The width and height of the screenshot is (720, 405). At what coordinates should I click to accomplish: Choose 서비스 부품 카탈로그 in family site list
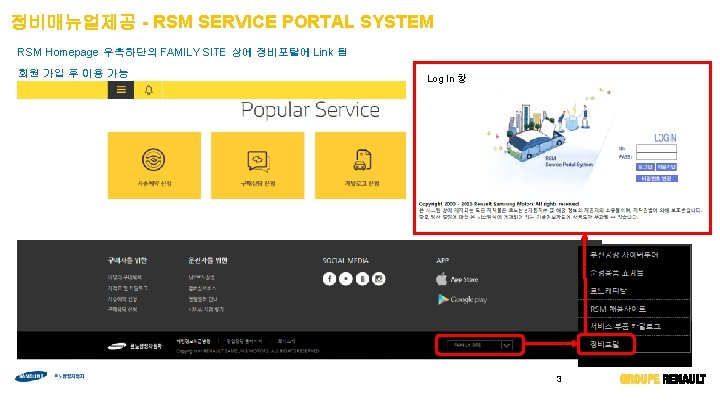coord(625,326)
